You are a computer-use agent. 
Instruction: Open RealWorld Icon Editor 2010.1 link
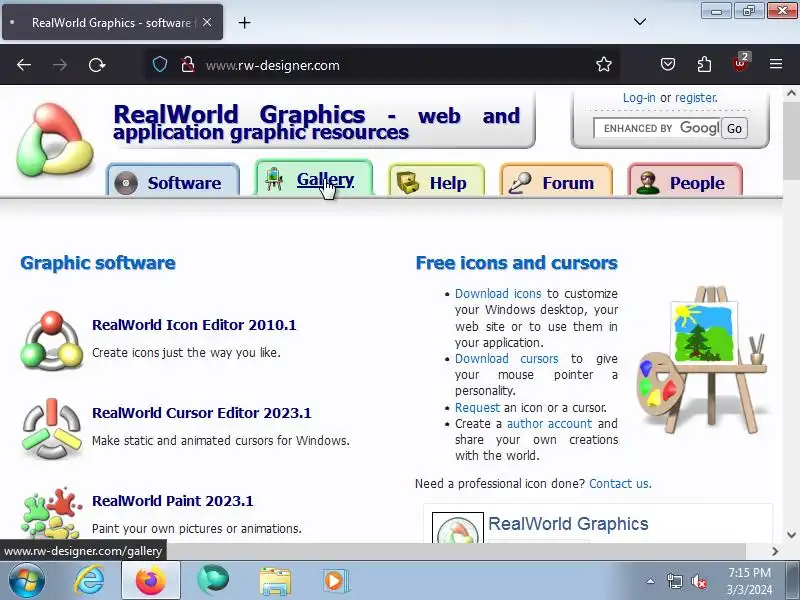[194, 325]
